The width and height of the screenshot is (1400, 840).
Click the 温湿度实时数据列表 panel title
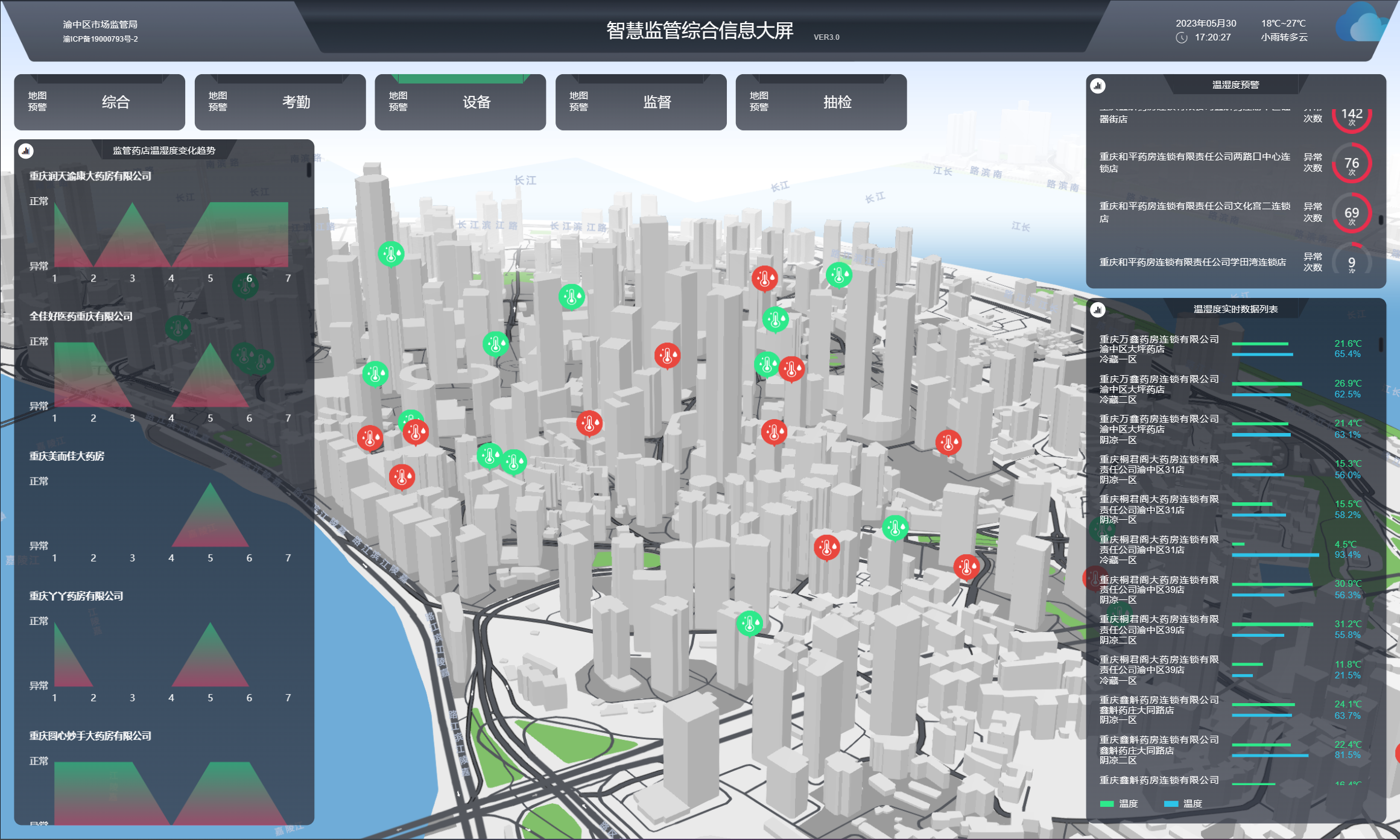coord(1235,309)
